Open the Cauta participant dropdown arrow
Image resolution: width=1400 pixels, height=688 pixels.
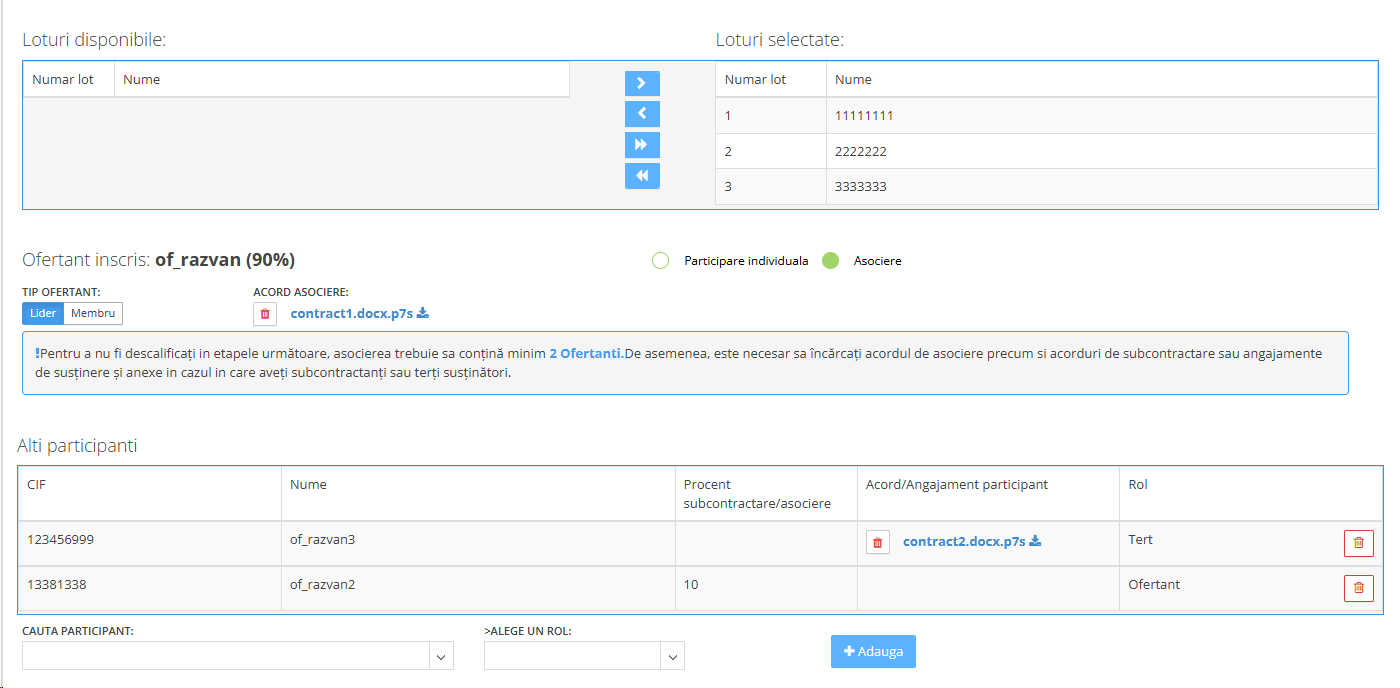click(441, 656)
